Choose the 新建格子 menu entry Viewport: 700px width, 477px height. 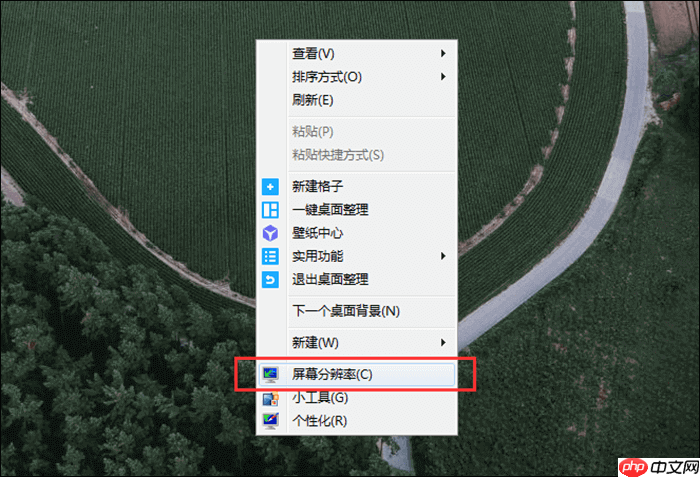click(356, 187)
